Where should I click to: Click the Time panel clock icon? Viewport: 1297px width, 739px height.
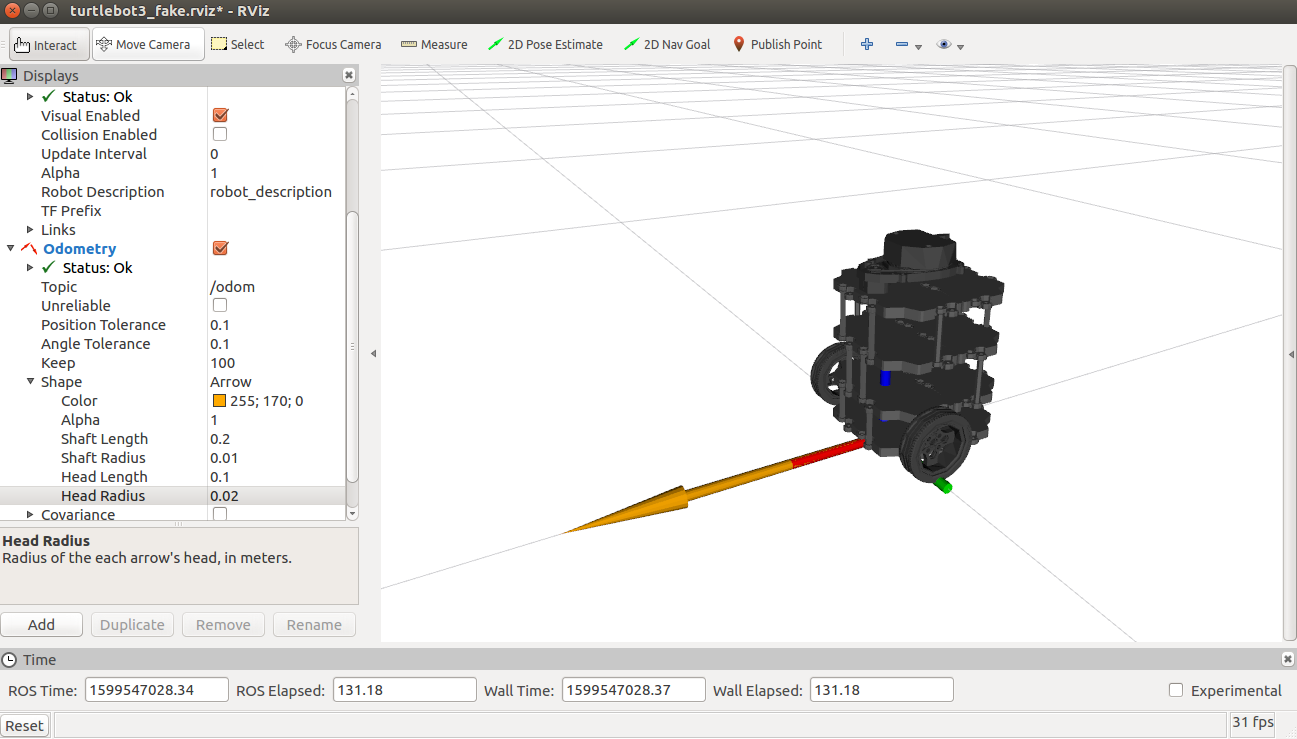coord(10,659)
